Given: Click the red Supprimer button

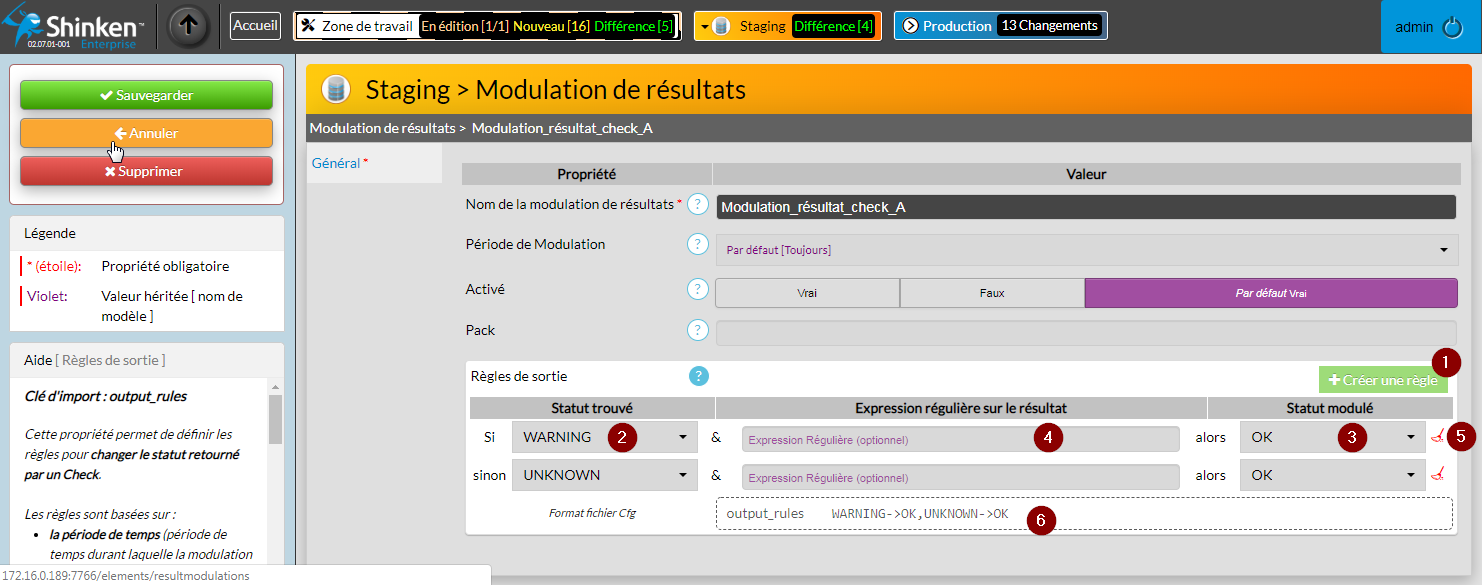Looking at the screenshot, I should click(146, 171).
